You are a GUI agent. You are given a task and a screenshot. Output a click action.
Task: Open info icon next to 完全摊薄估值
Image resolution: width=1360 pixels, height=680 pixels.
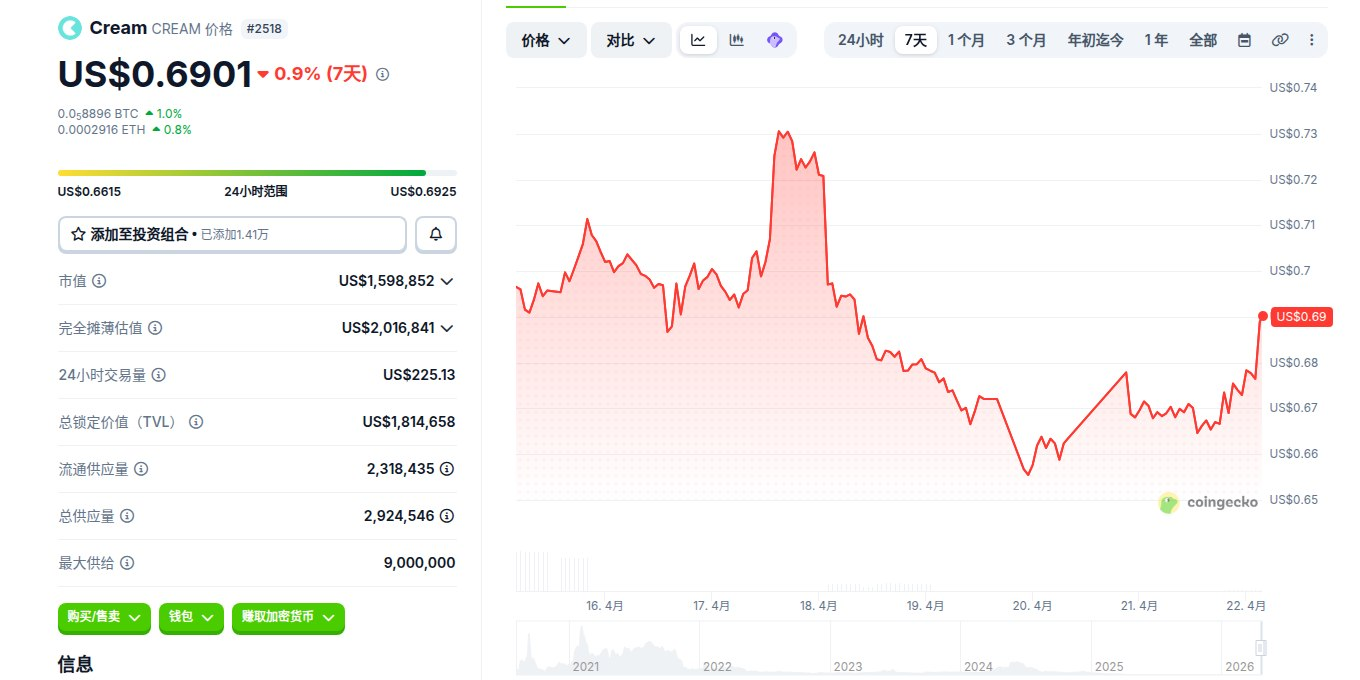(x=155, y=328)
